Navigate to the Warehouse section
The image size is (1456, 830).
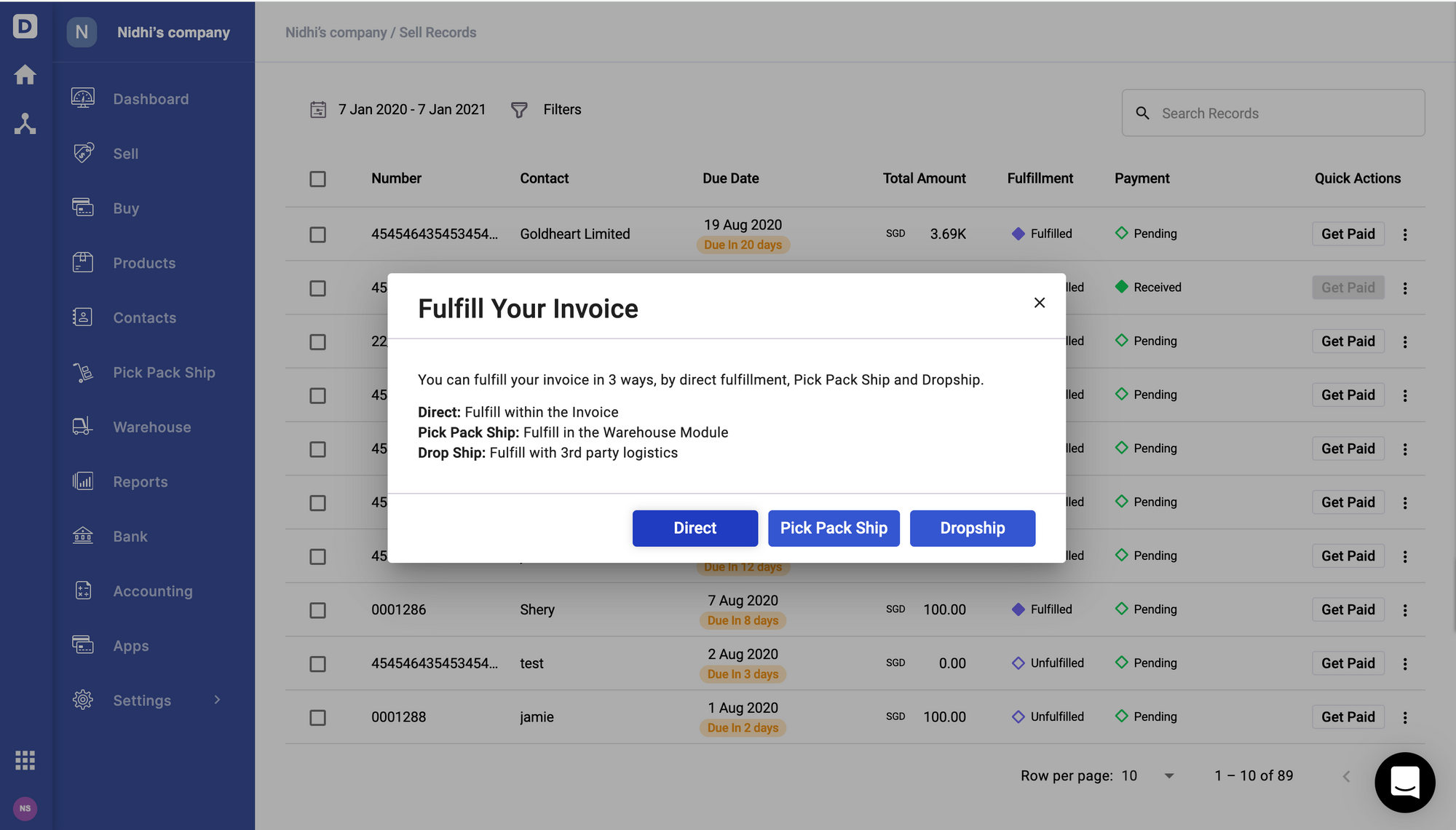[x=150, y=427]
